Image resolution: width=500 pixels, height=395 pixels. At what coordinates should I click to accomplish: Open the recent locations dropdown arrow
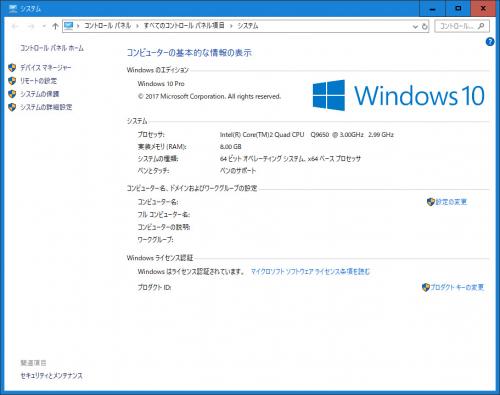click(44, 26)
